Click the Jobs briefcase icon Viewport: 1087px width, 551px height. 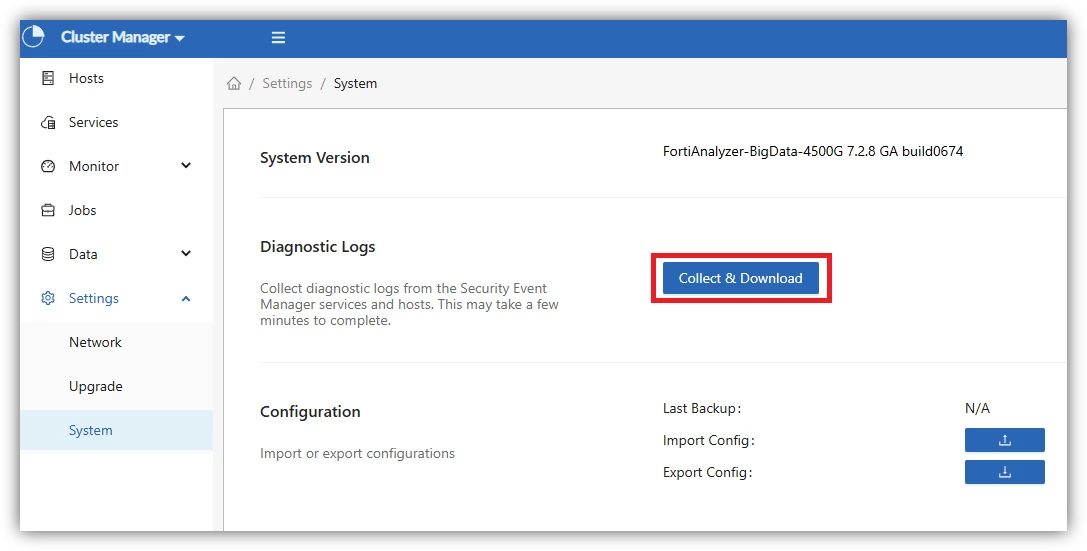pyautogui.click(x=48, y=211)
